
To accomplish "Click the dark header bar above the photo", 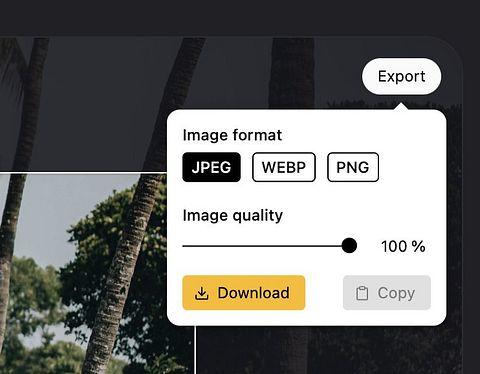I will point(240,17).
